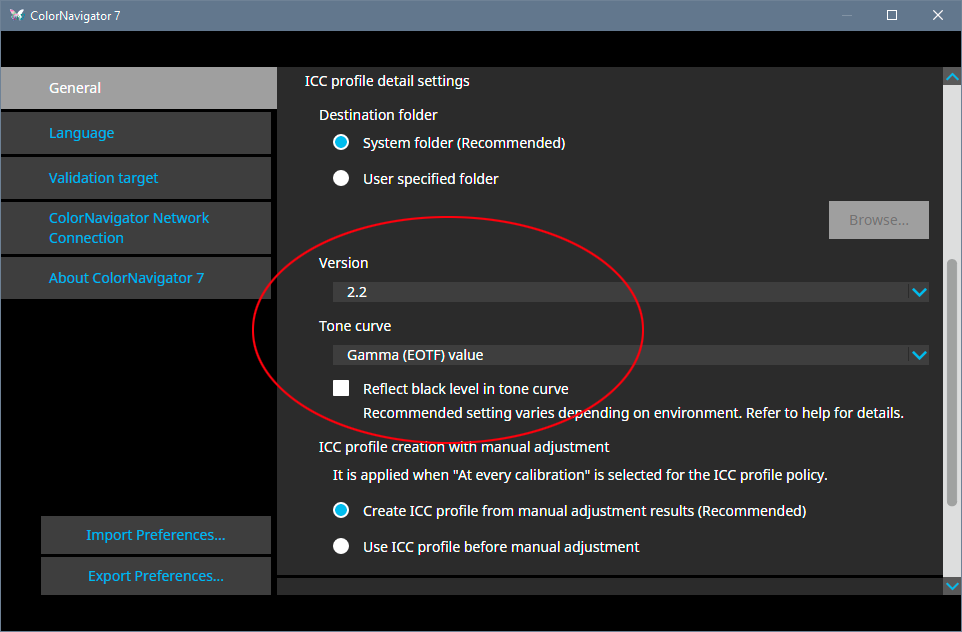
Task: Click the scroll-down chevron below the scrollbar
Action: [952, 585]
